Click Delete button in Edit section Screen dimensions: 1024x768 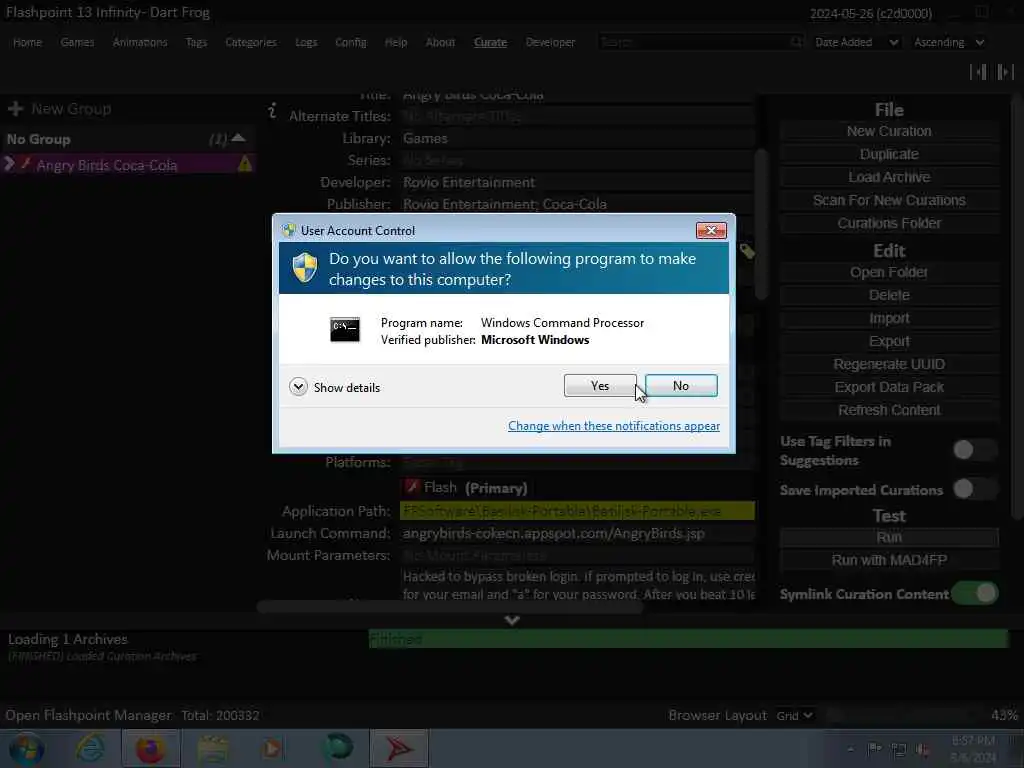[889, 295]
